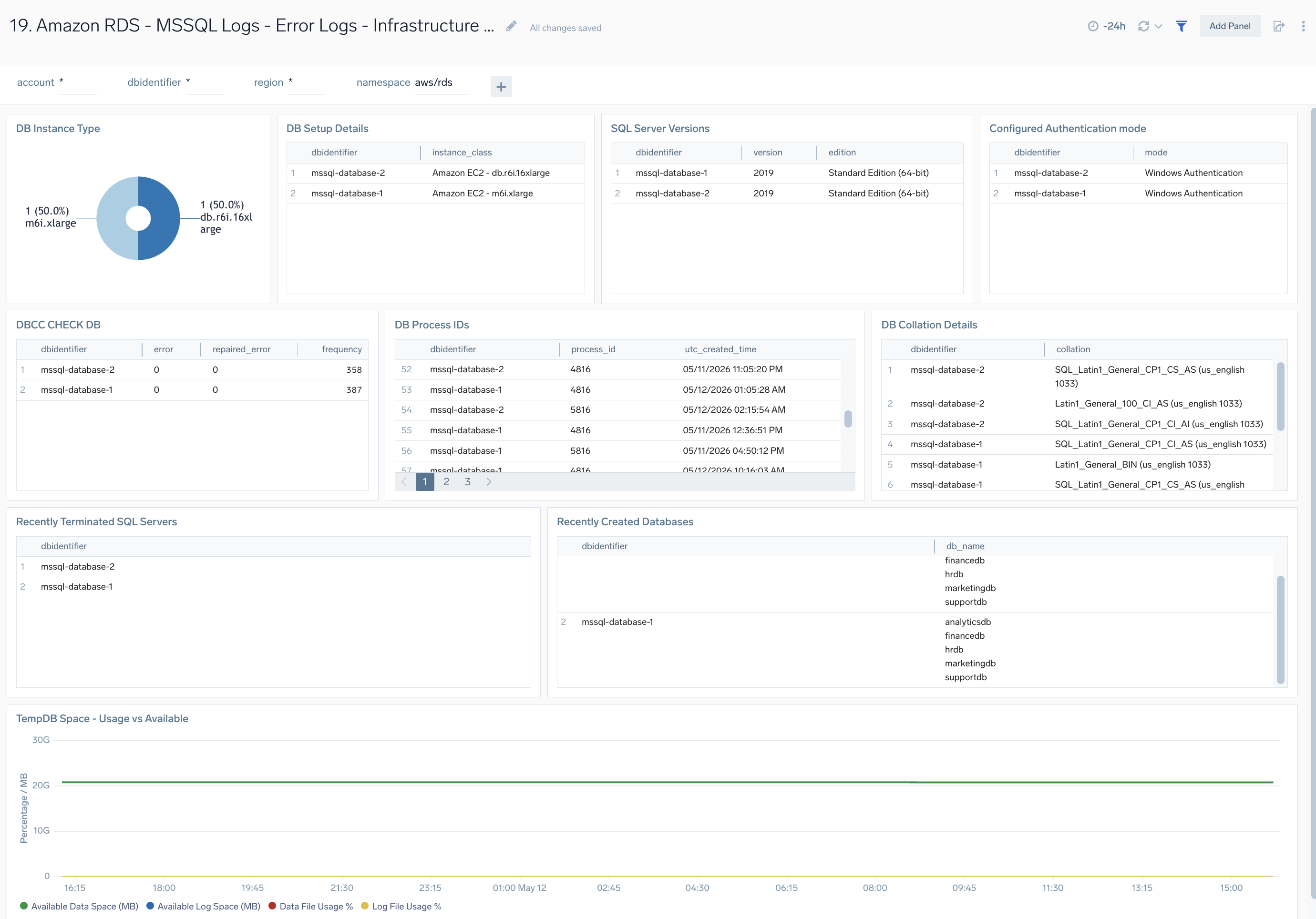Open the -24h time range picker
Viewport: 1316px width, 919px height.
pos(1107,26)
